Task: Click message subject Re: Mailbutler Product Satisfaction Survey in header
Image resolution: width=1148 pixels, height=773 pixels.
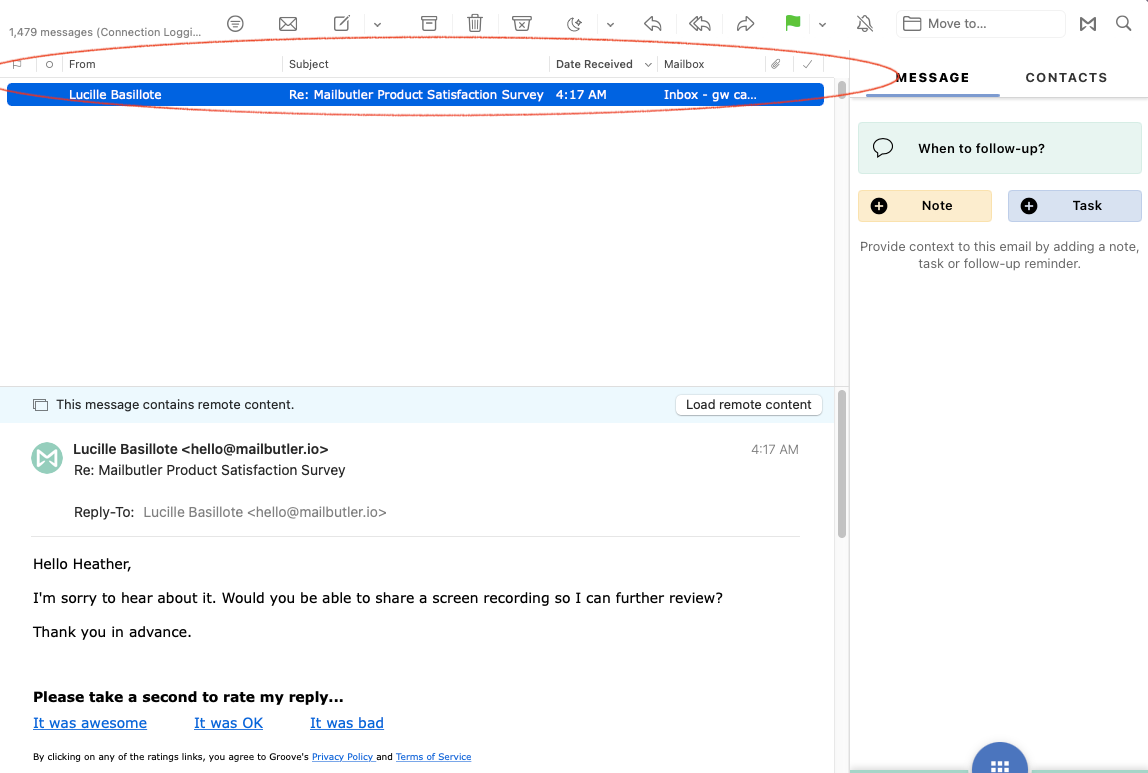Action: tap(209, 470)
